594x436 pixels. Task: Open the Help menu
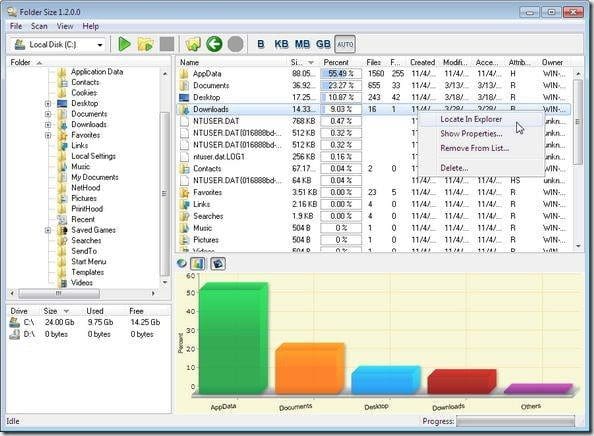[91, 26]
